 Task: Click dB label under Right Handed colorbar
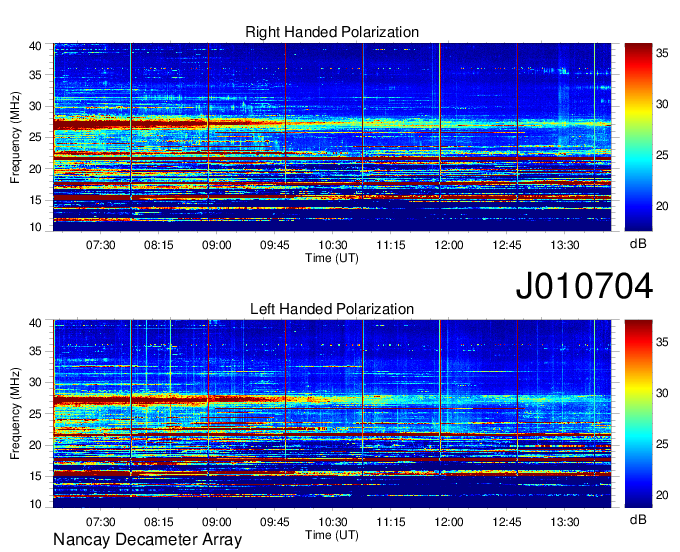638,244
